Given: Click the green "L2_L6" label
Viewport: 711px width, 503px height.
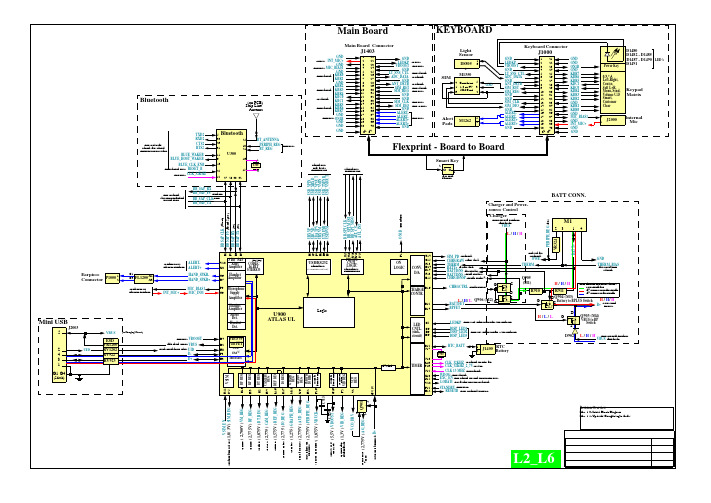Looking at the screenshot, I should (x=536, y=458).
